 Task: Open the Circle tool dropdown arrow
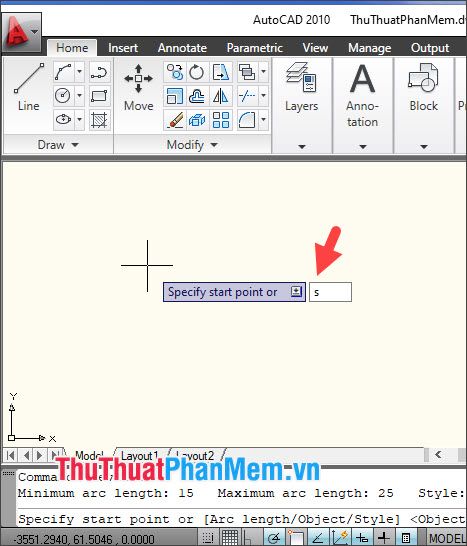[x=79, y=96]
